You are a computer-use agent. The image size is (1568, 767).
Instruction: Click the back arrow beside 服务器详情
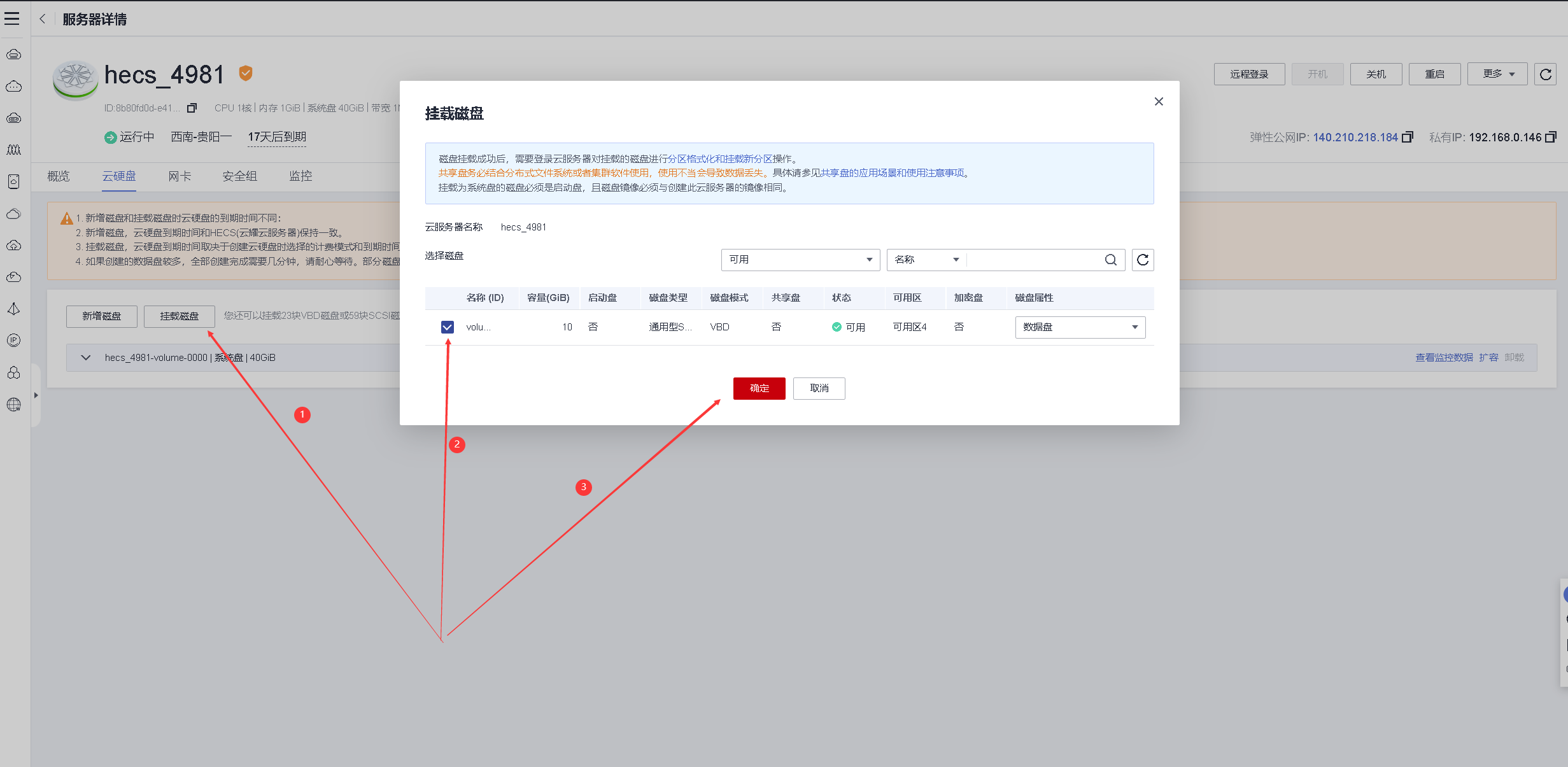coord(43,19)
